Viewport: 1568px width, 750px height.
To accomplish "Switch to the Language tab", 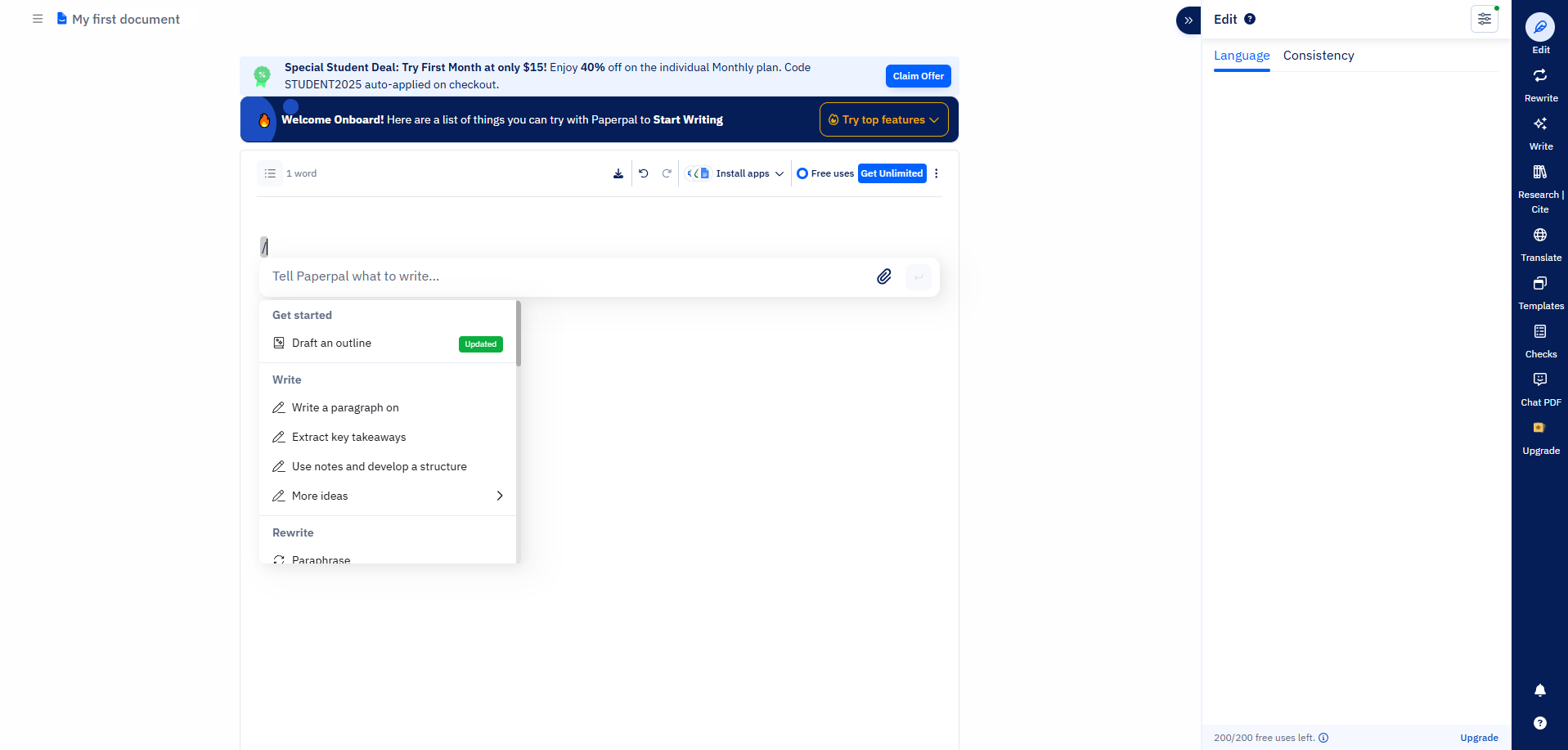I will coord(1242,56).
